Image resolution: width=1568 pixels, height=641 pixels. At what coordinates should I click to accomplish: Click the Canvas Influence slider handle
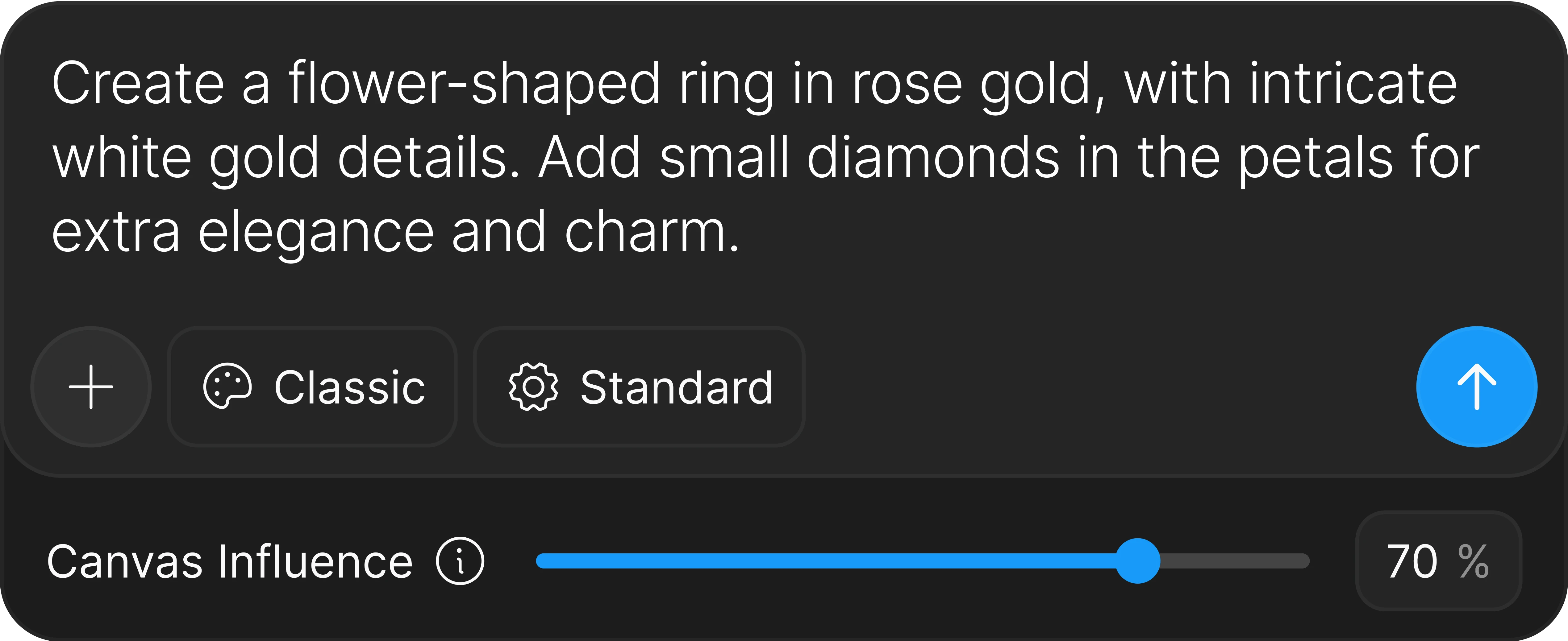[x=1138, y=561]
